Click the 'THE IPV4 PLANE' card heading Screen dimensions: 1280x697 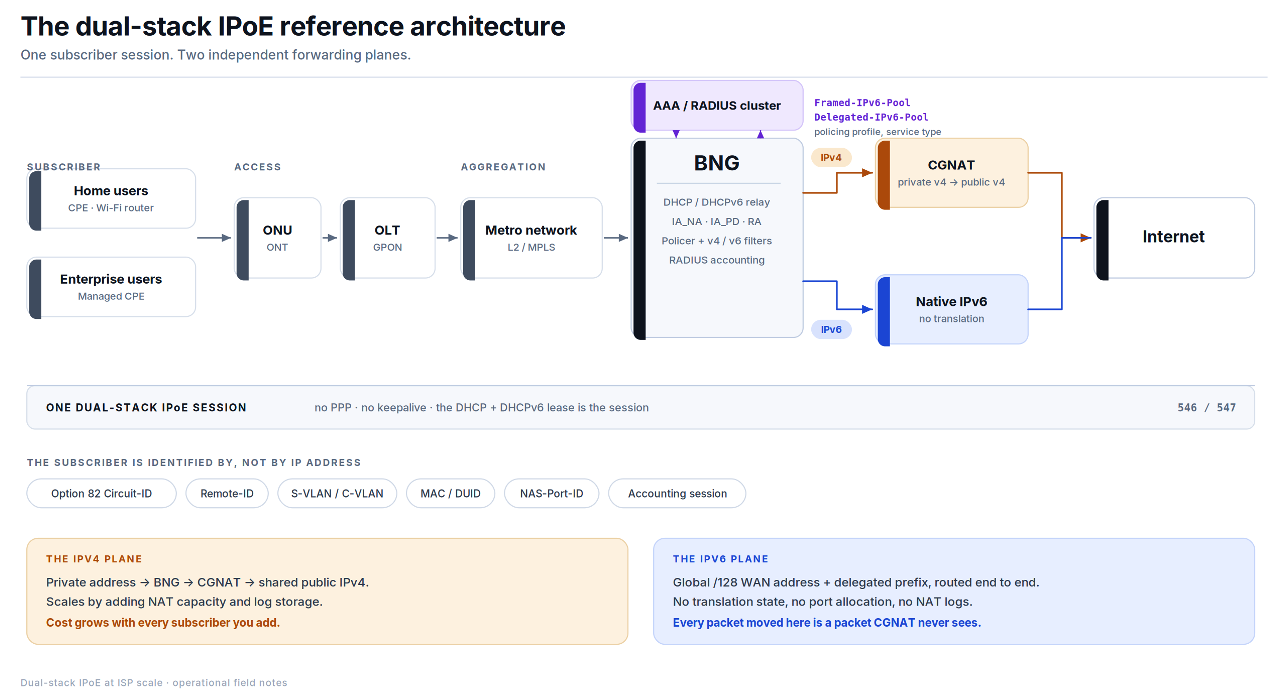point(94,559)
